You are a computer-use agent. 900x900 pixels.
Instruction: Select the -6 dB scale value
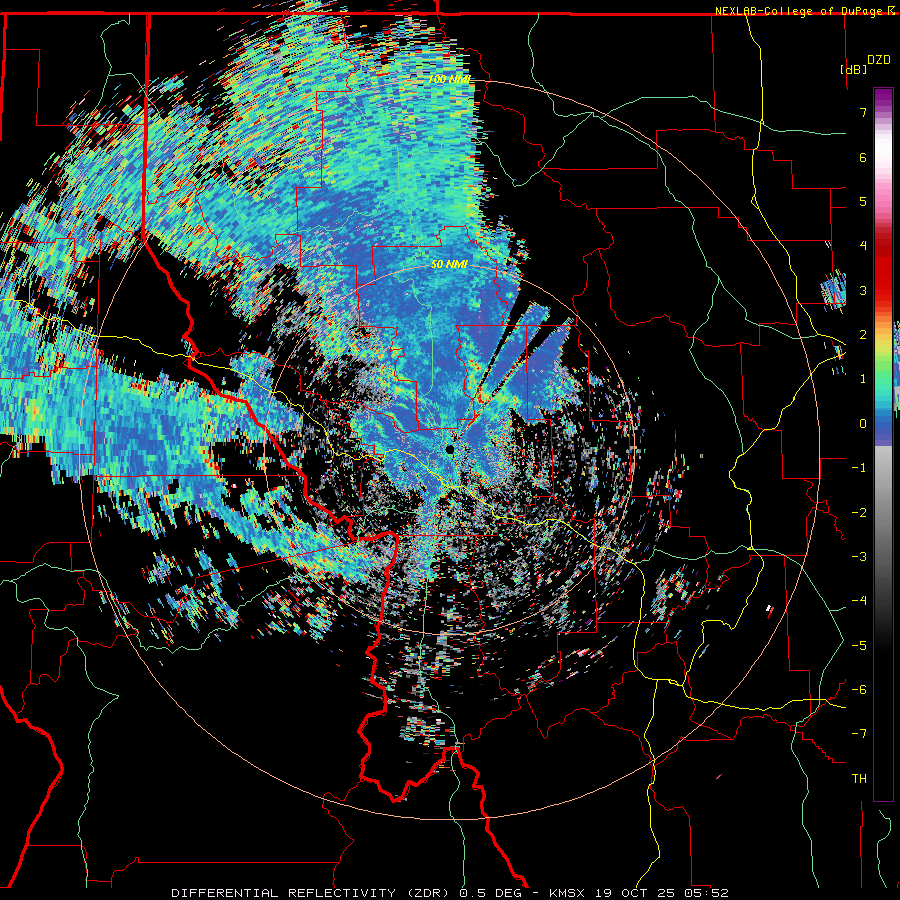(859, 690)
